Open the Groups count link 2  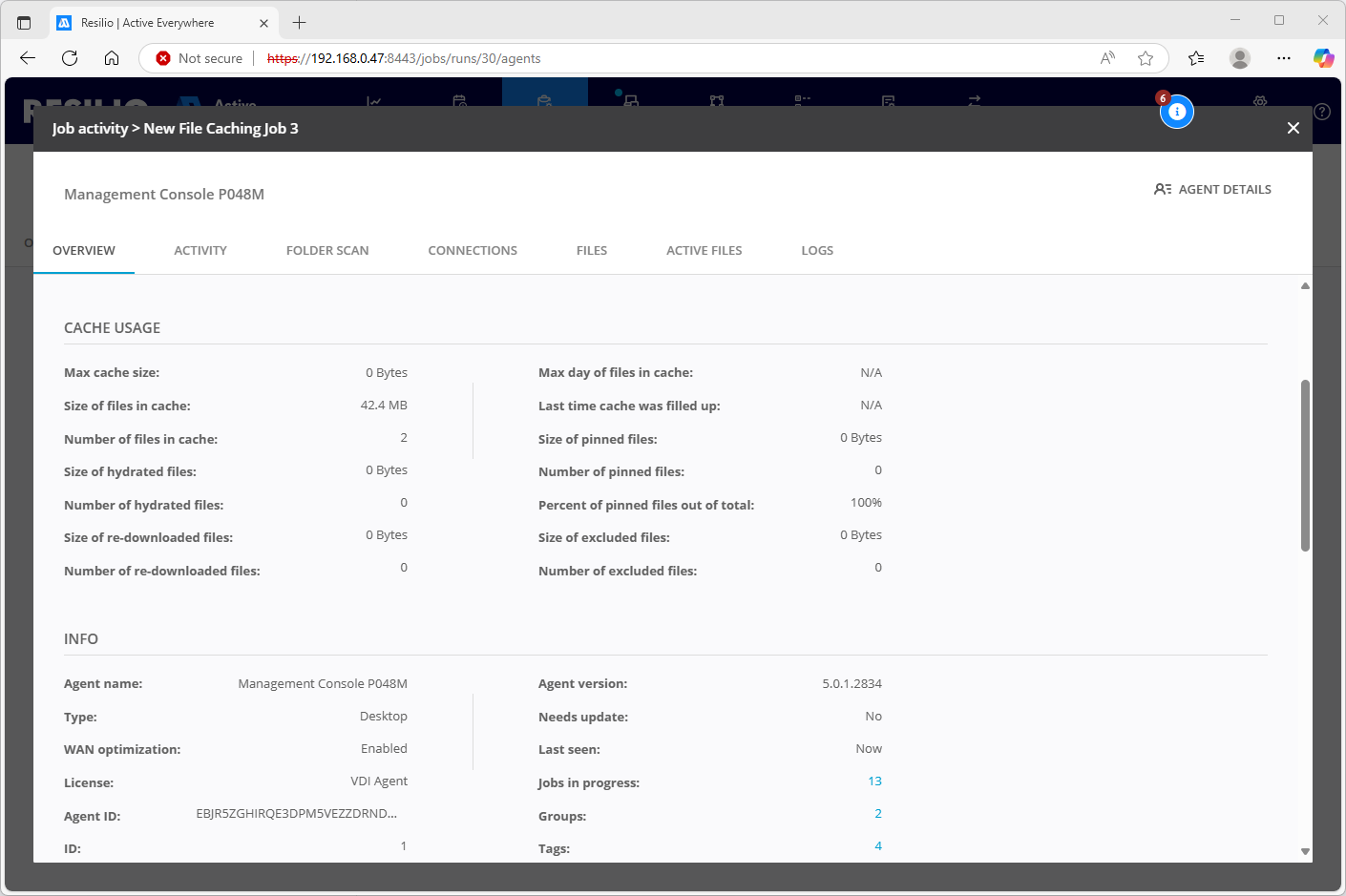pos(877,814)
